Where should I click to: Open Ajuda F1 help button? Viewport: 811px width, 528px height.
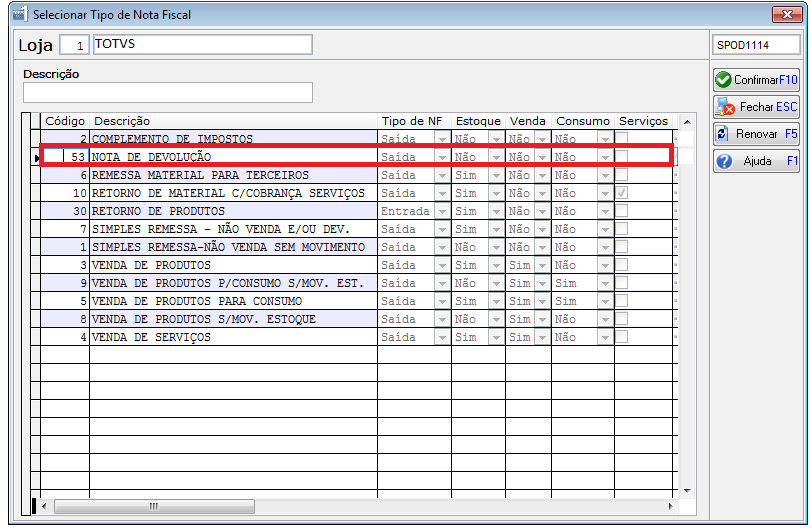pos(756,161)
